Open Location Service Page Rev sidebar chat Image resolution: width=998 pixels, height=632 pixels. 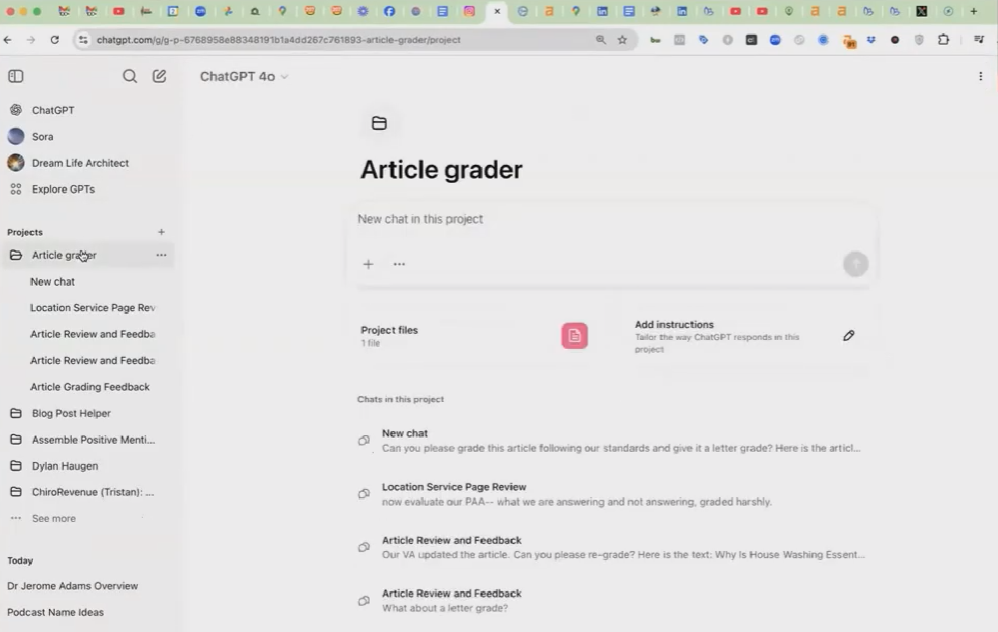click(x=92, y=307)
